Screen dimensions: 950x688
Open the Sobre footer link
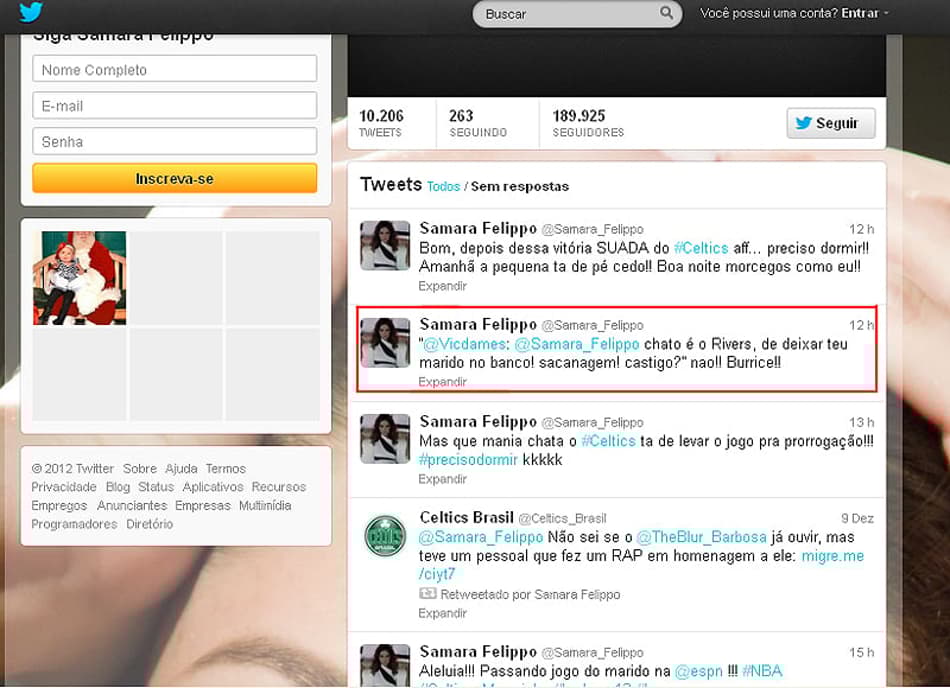pos(140,469)
